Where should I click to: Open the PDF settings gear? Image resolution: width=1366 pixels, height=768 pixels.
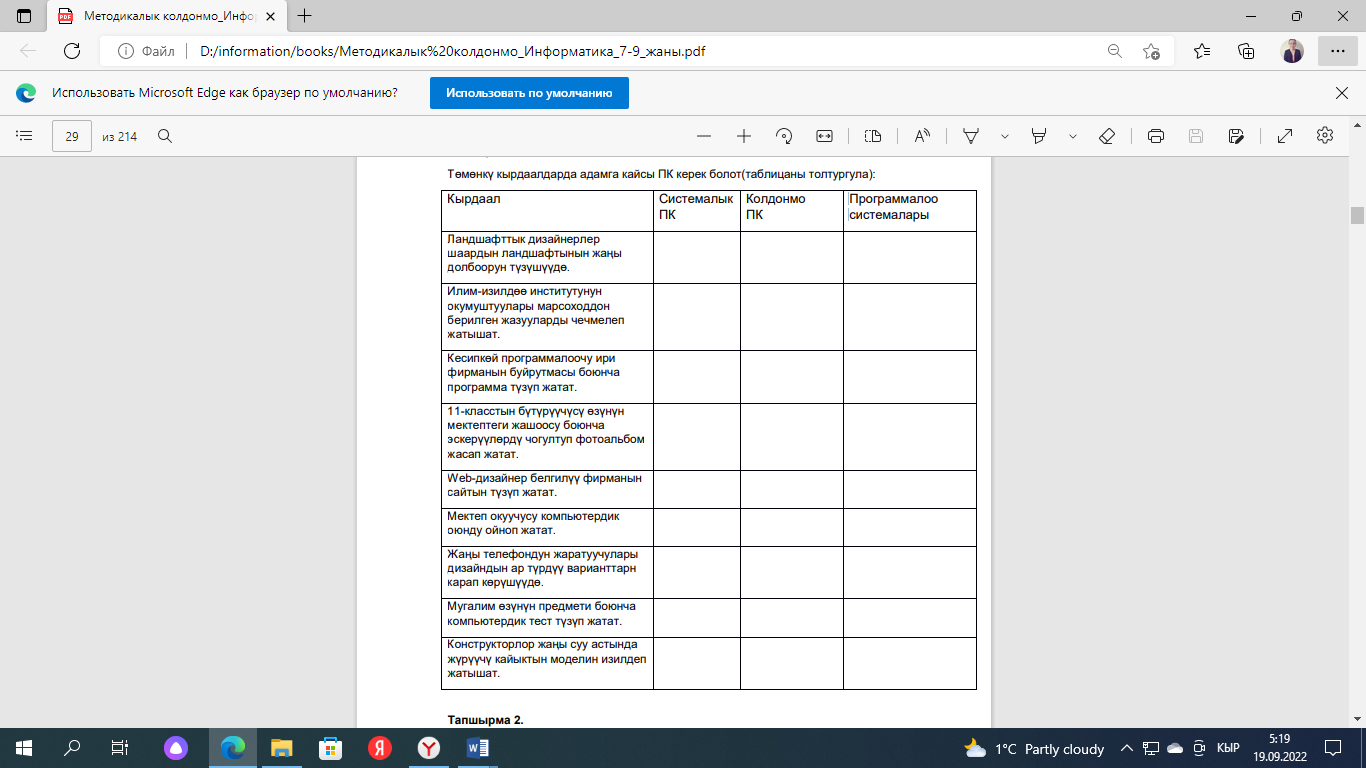(1325, 136)
